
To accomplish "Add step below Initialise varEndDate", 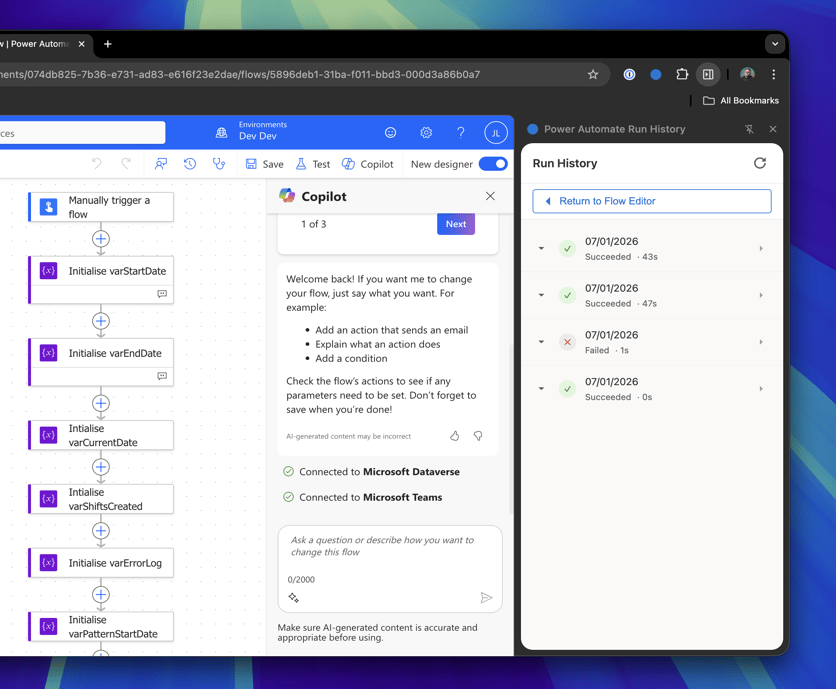I will tap(101, 403).
